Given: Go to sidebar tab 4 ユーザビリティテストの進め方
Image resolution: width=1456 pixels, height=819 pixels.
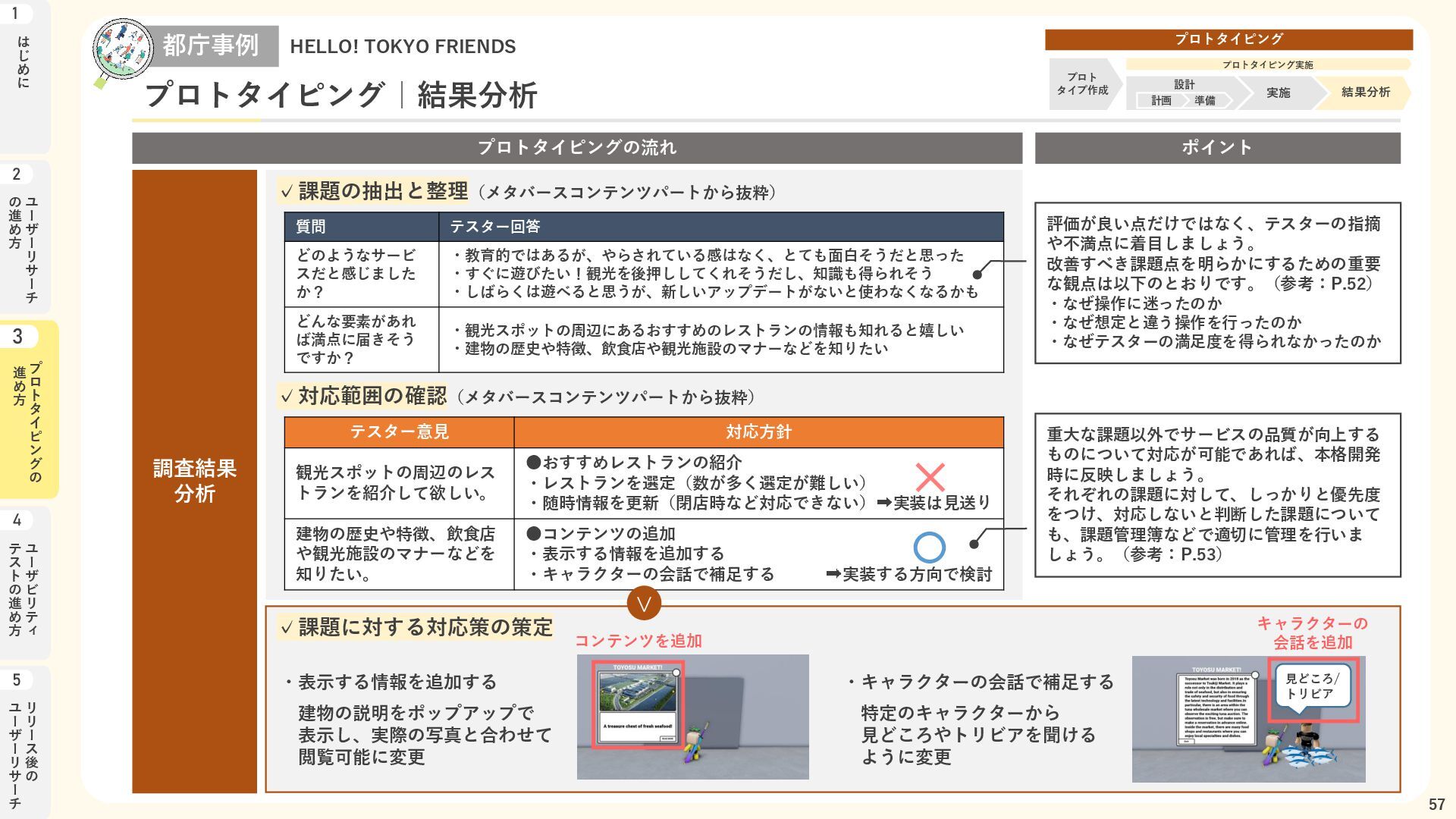Looking at the screenshot, I should [x=24, y=582].
